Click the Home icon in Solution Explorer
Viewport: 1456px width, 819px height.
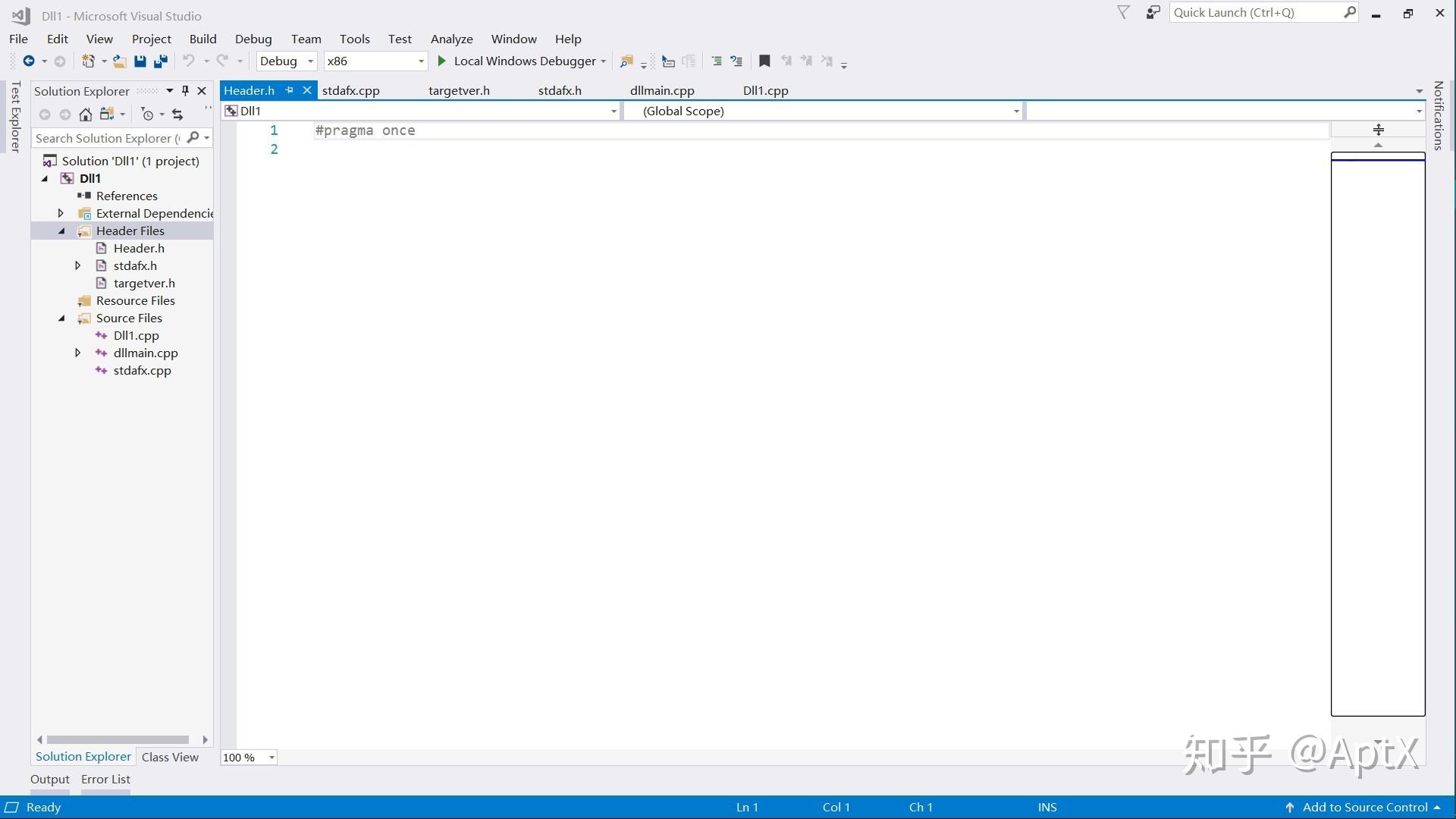click(86, 115)
